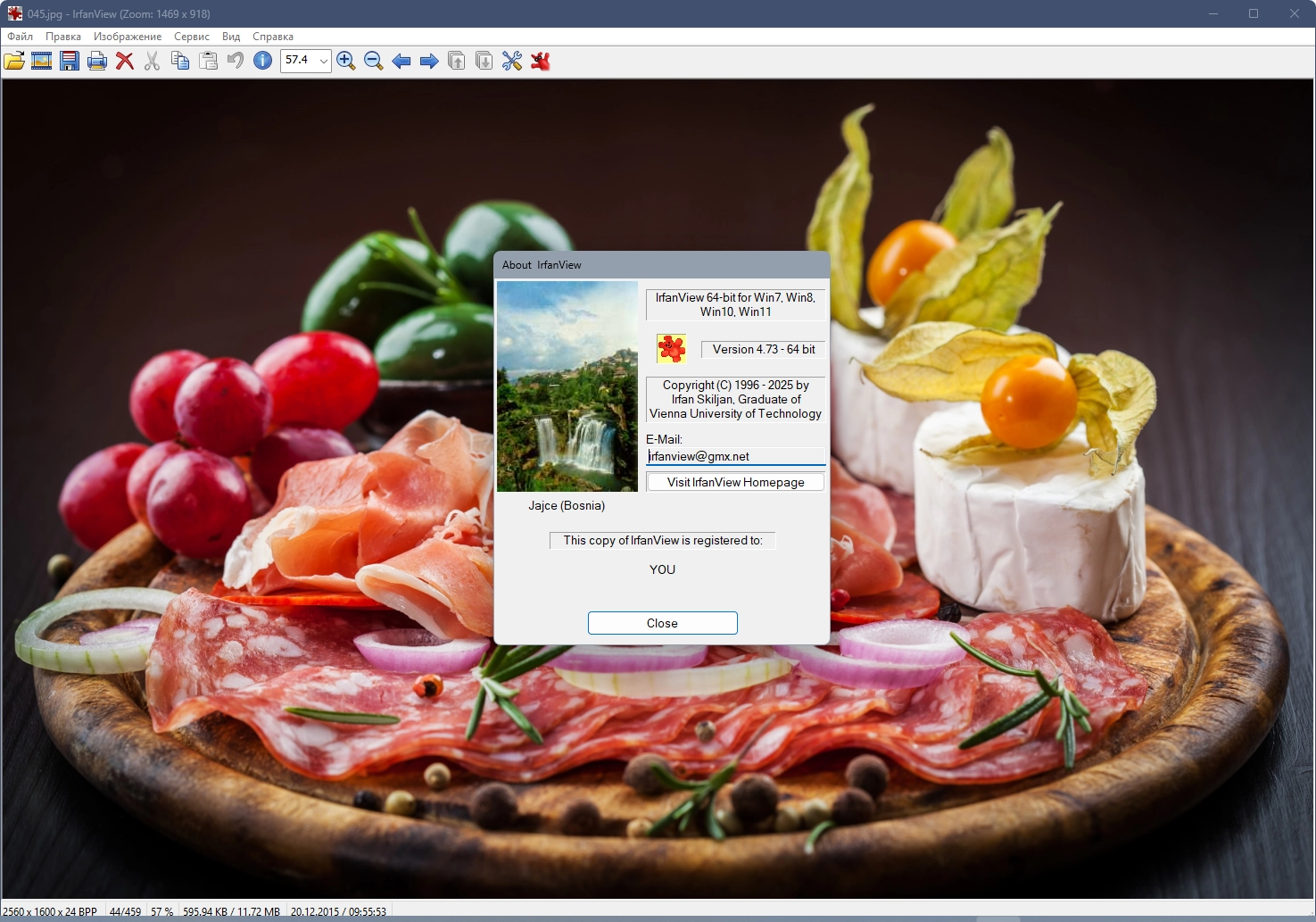Click the Cut scissors icon

pyautogui.click(x=153, y=61)
